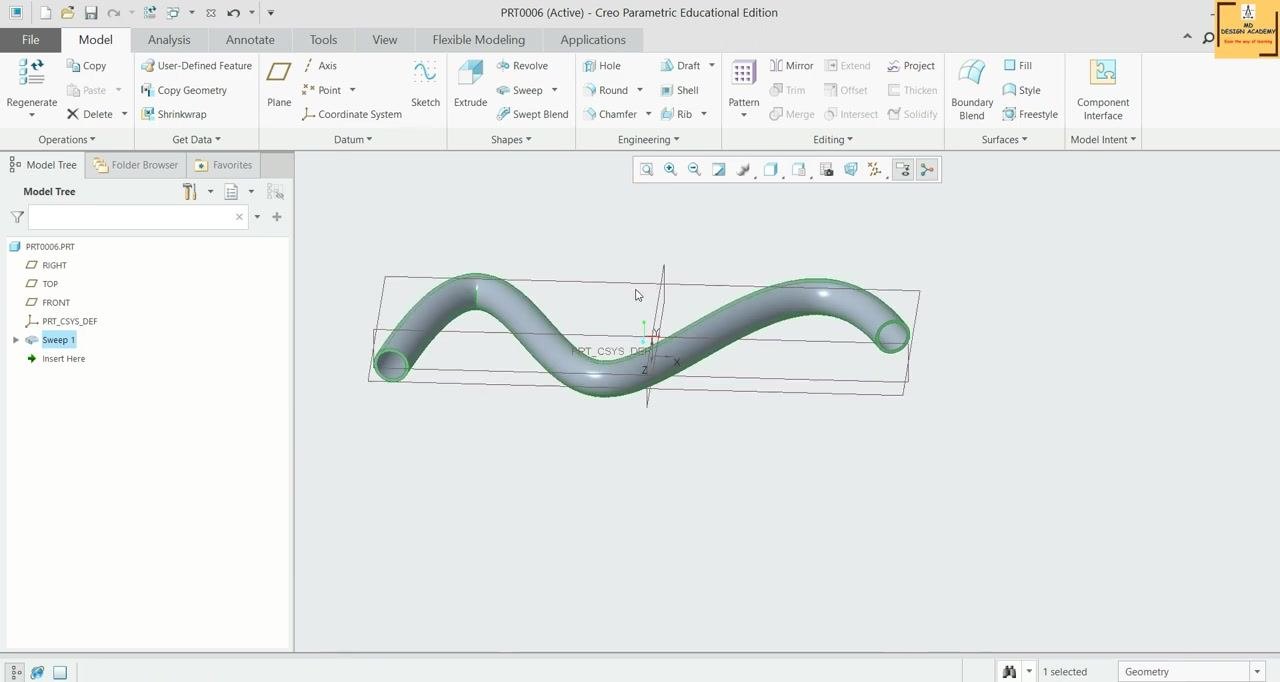Viewport: 1280px width, 682px height.
Task: Open the Freestyle tool
Action: pos(1030,114)
